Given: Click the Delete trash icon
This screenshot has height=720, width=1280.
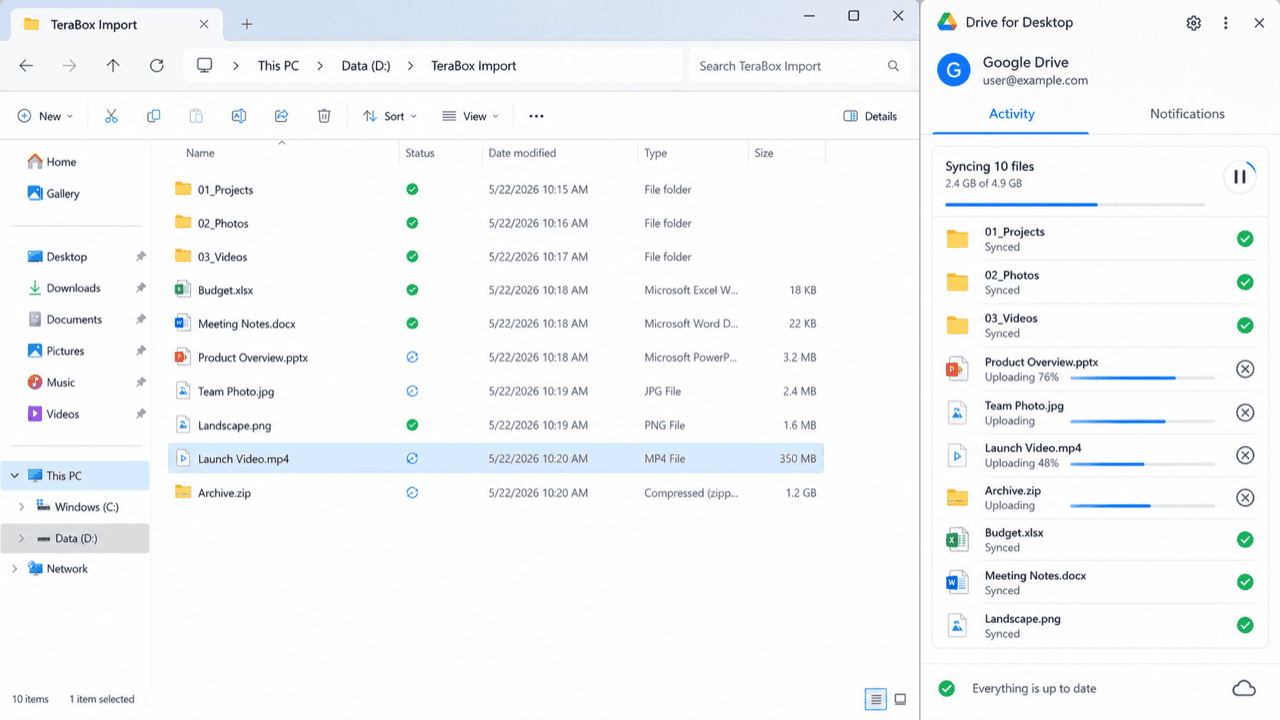Looking at the screenshot, I should [x=324, y=116].
